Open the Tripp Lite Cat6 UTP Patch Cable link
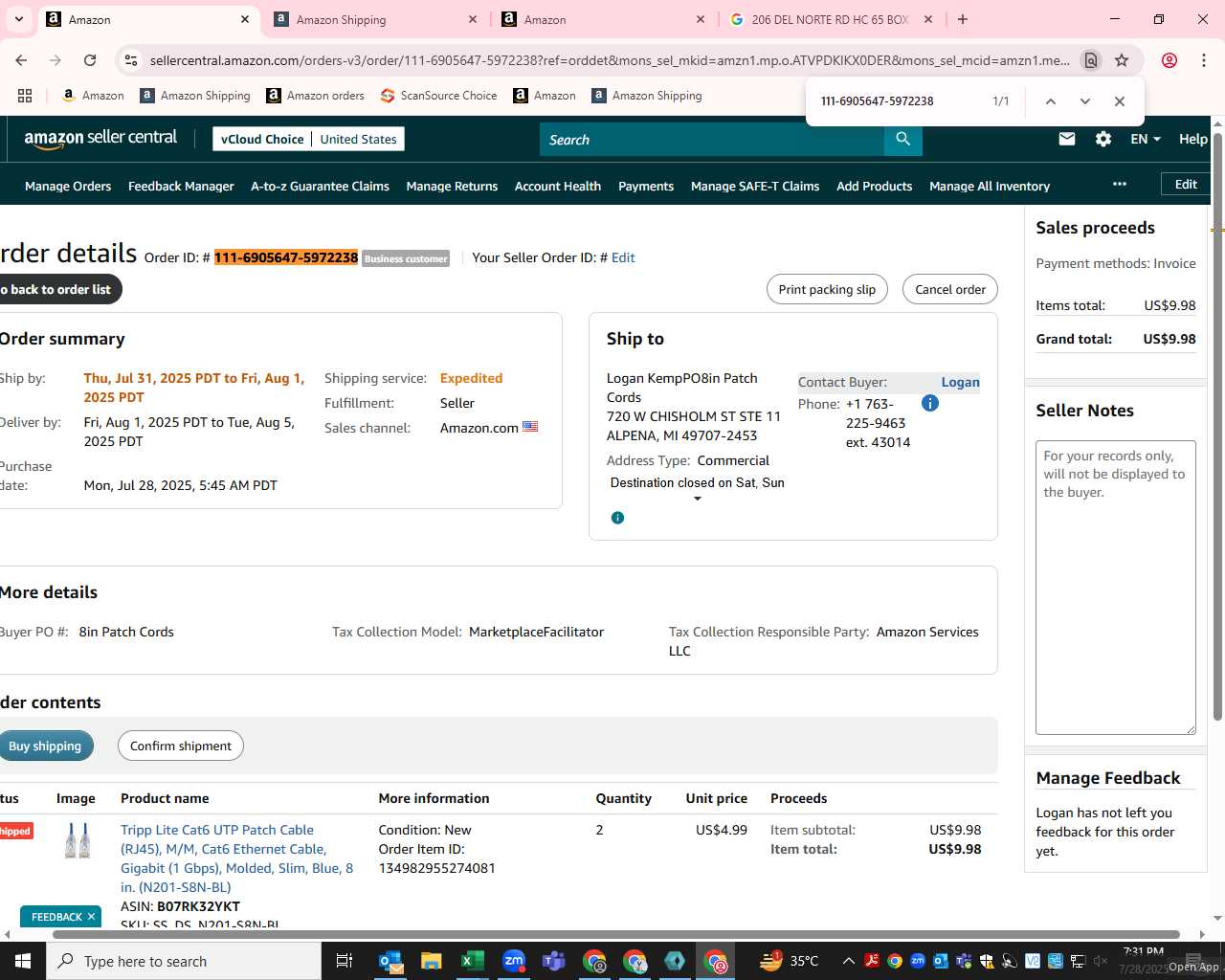Viewport: 1225px width, 980px height. pyautogui.click(x=236, y=858)
